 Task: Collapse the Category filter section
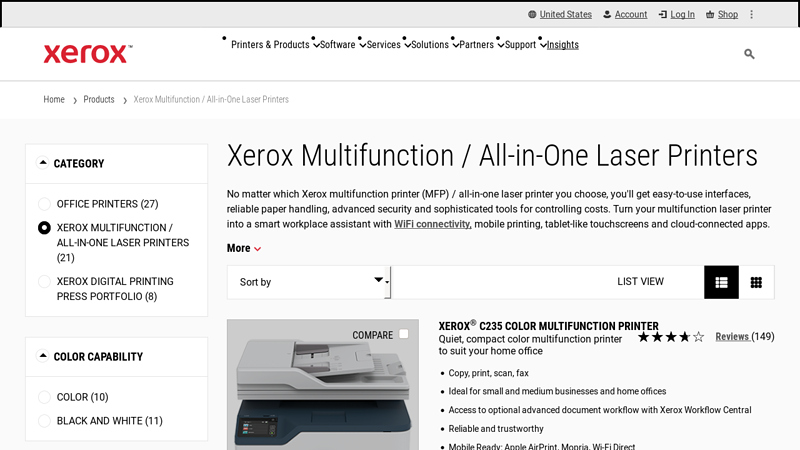click(43, 163)
